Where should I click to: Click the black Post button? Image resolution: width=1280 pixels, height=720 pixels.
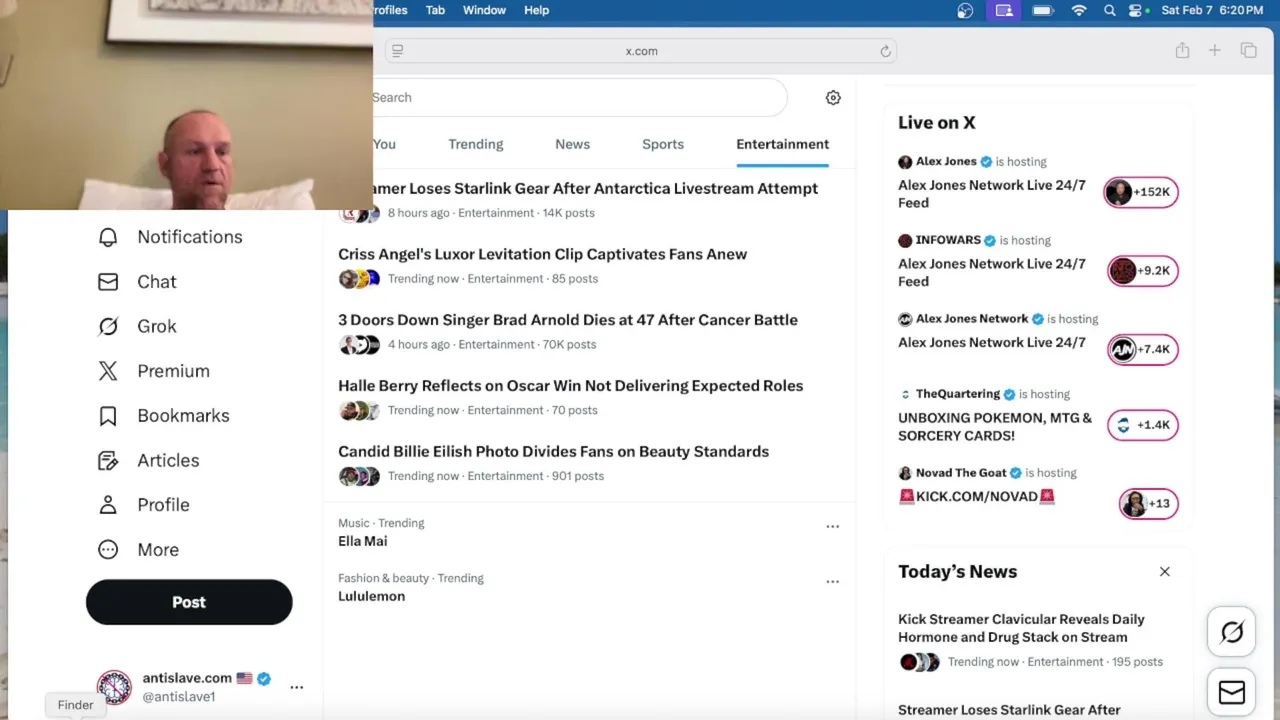(189, 602)
